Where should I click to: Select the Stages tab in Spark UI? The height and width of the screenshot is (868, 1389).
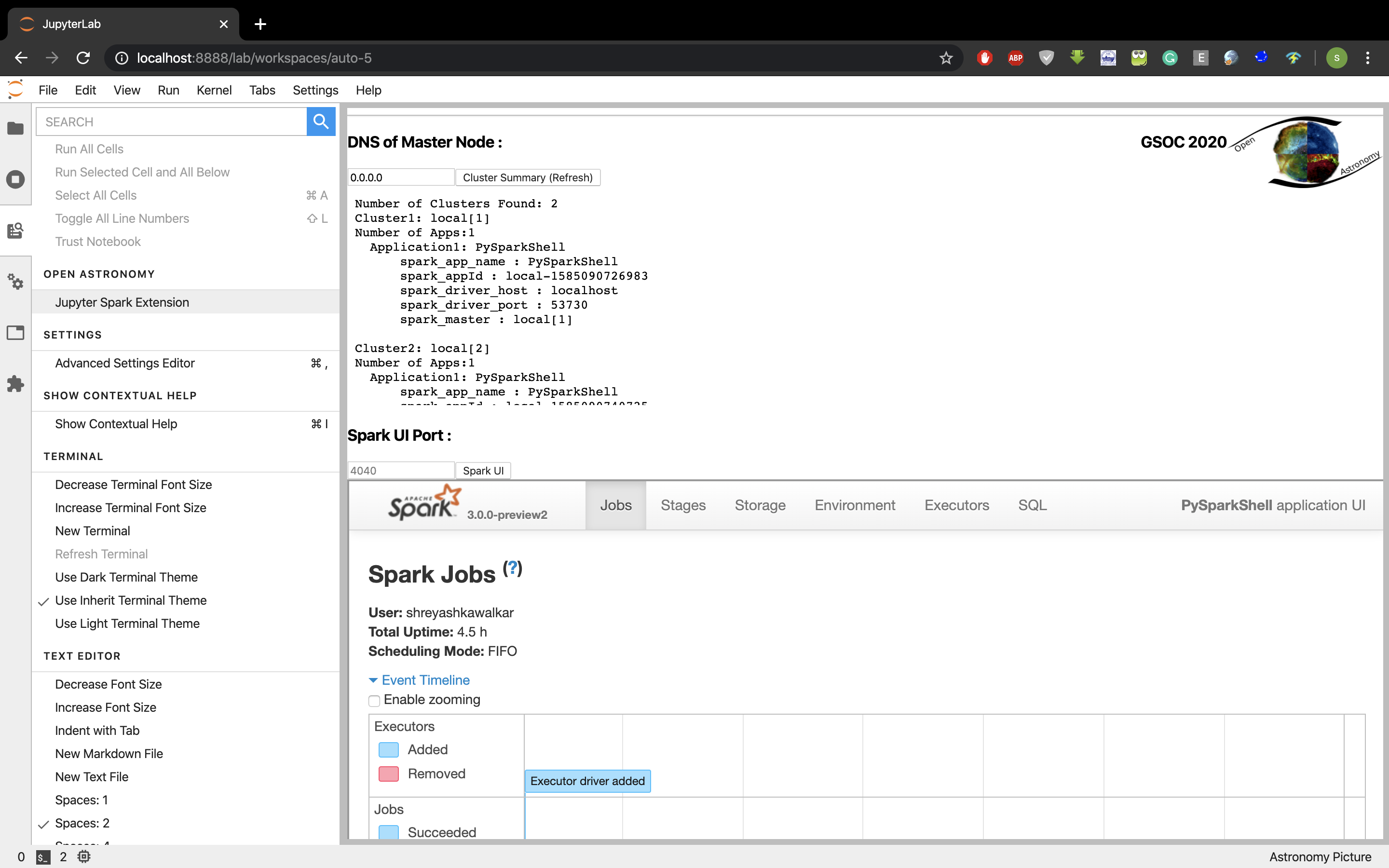point(683,504)
